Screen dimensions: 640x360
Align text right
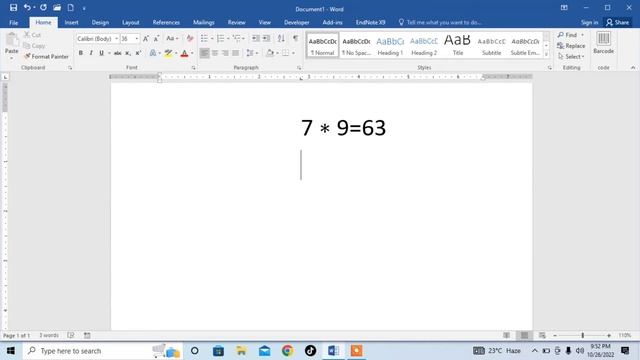coord(225,53)
